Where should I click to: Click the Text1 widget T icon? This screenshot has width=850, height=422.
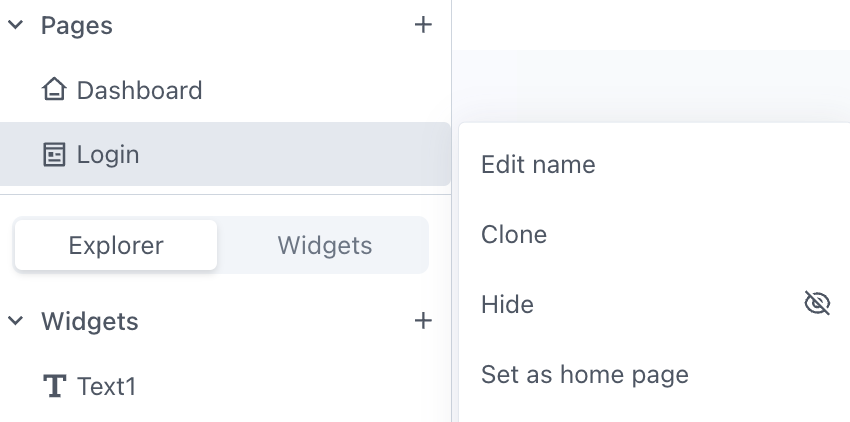tap(54, 386)
